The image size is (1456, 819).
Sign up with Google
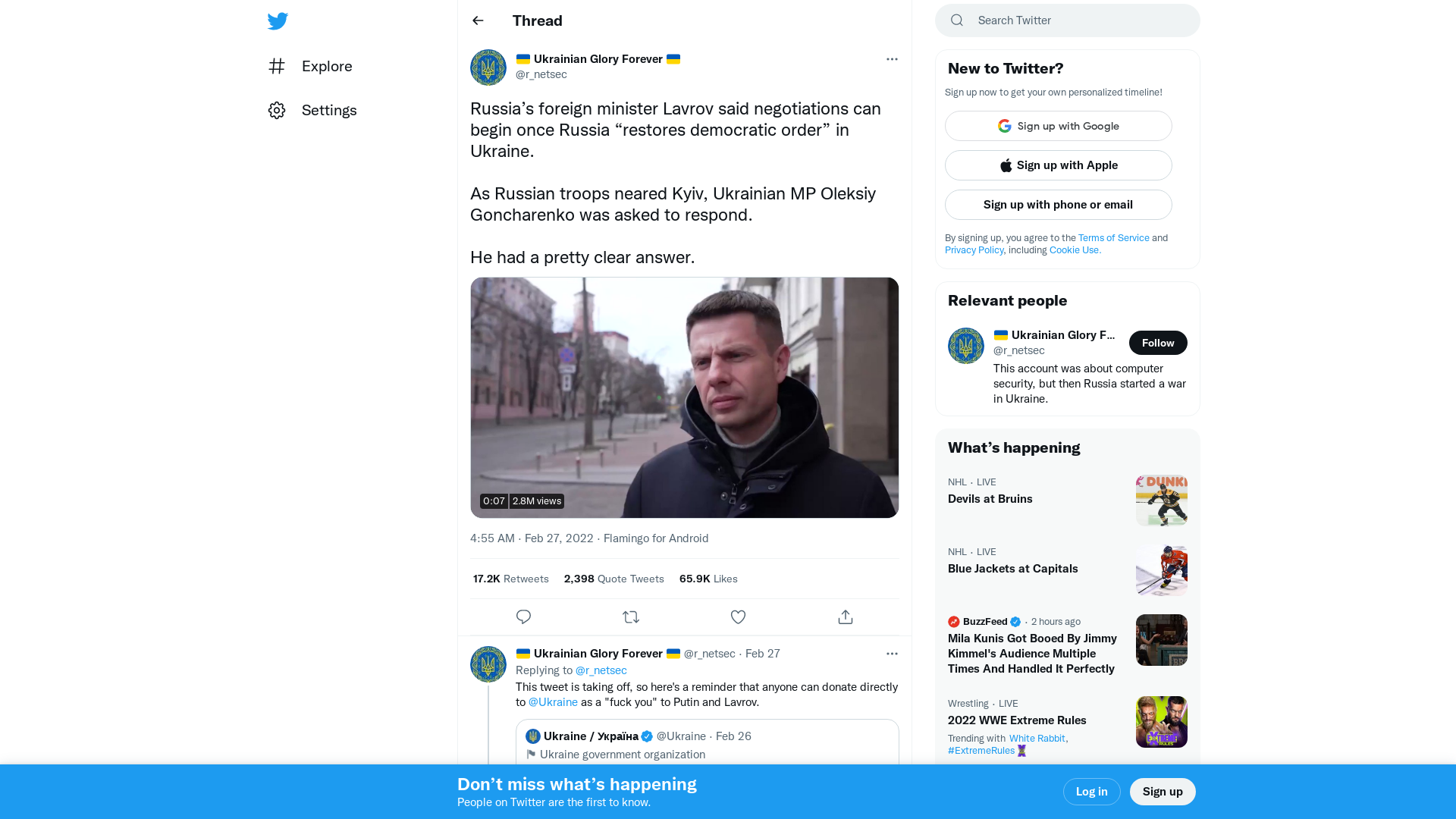[x=1059, y=126]
